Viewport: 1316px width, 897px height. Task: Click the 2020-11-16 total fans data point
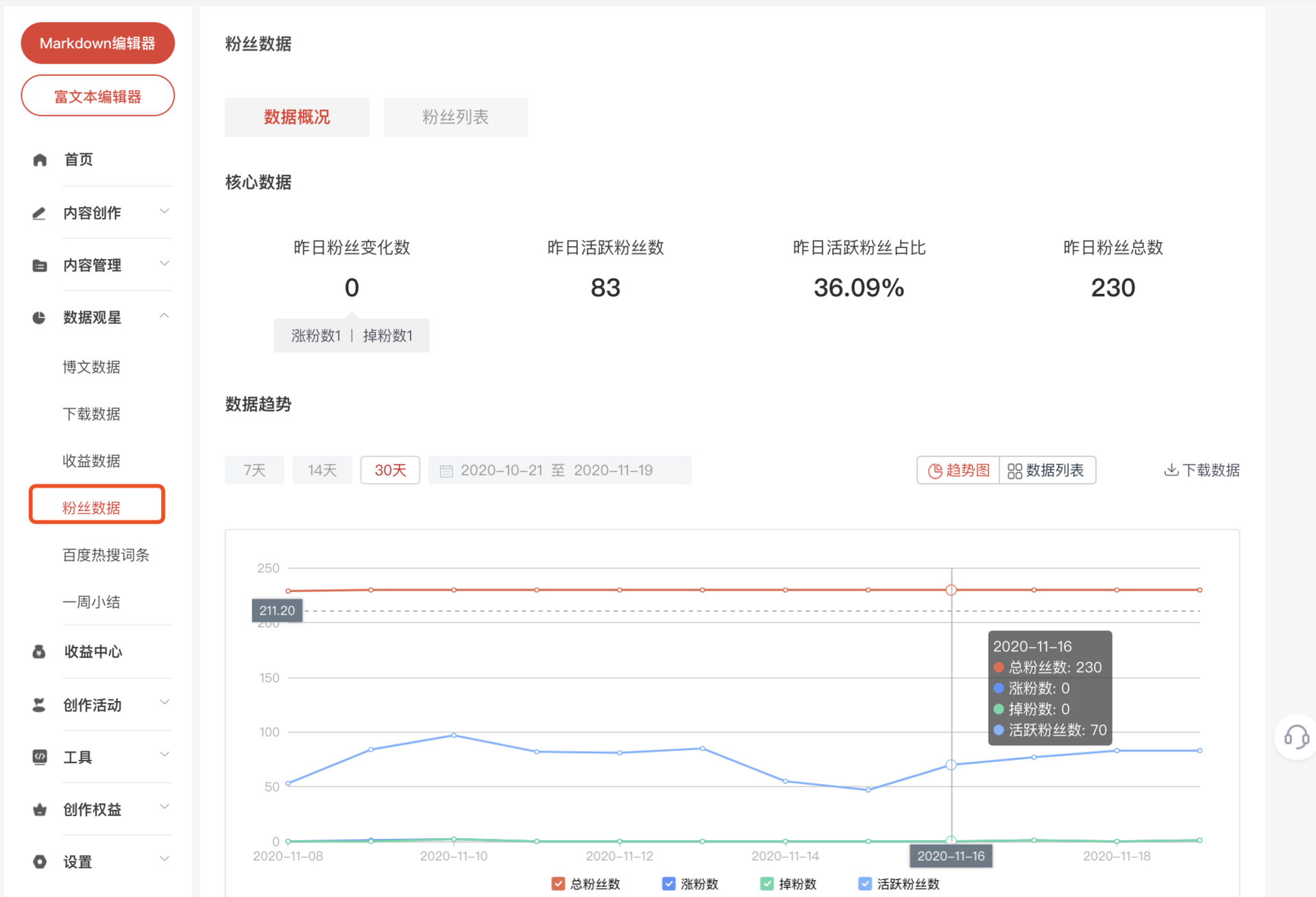[951, 590]
